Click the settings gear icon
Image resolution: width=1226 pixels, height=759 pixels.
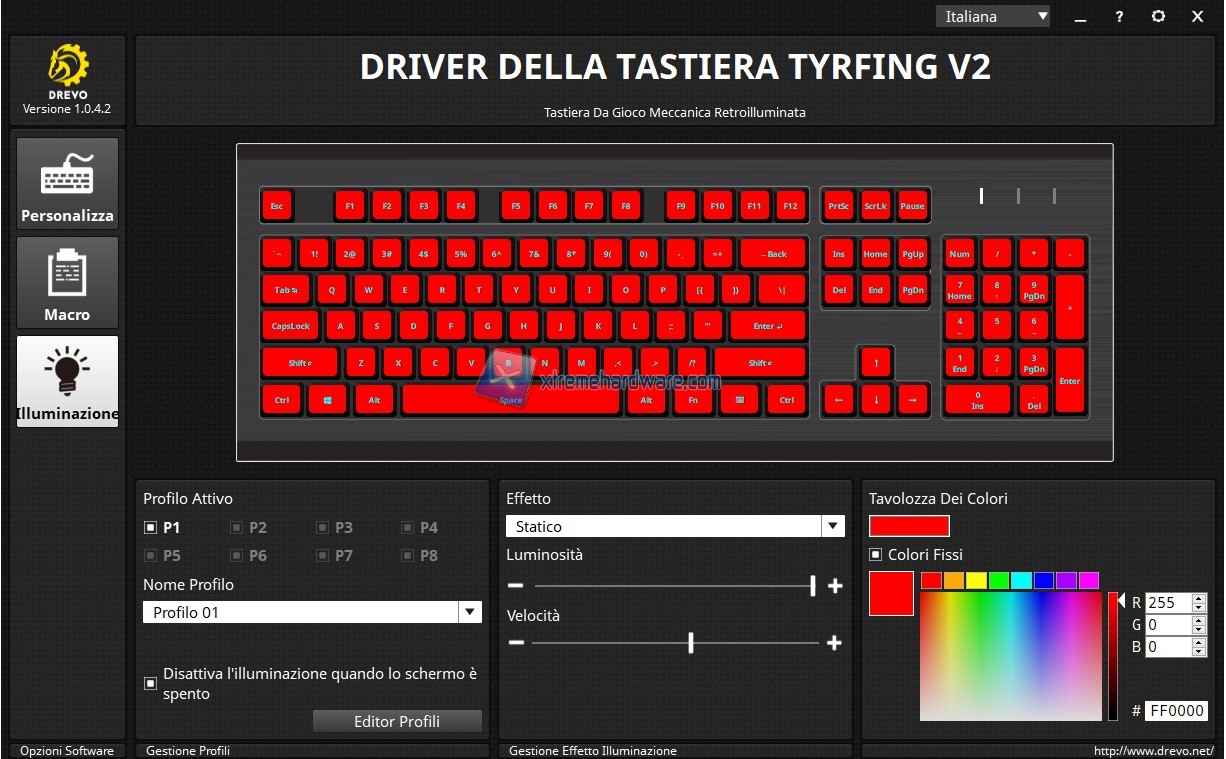coord(1158,16)
